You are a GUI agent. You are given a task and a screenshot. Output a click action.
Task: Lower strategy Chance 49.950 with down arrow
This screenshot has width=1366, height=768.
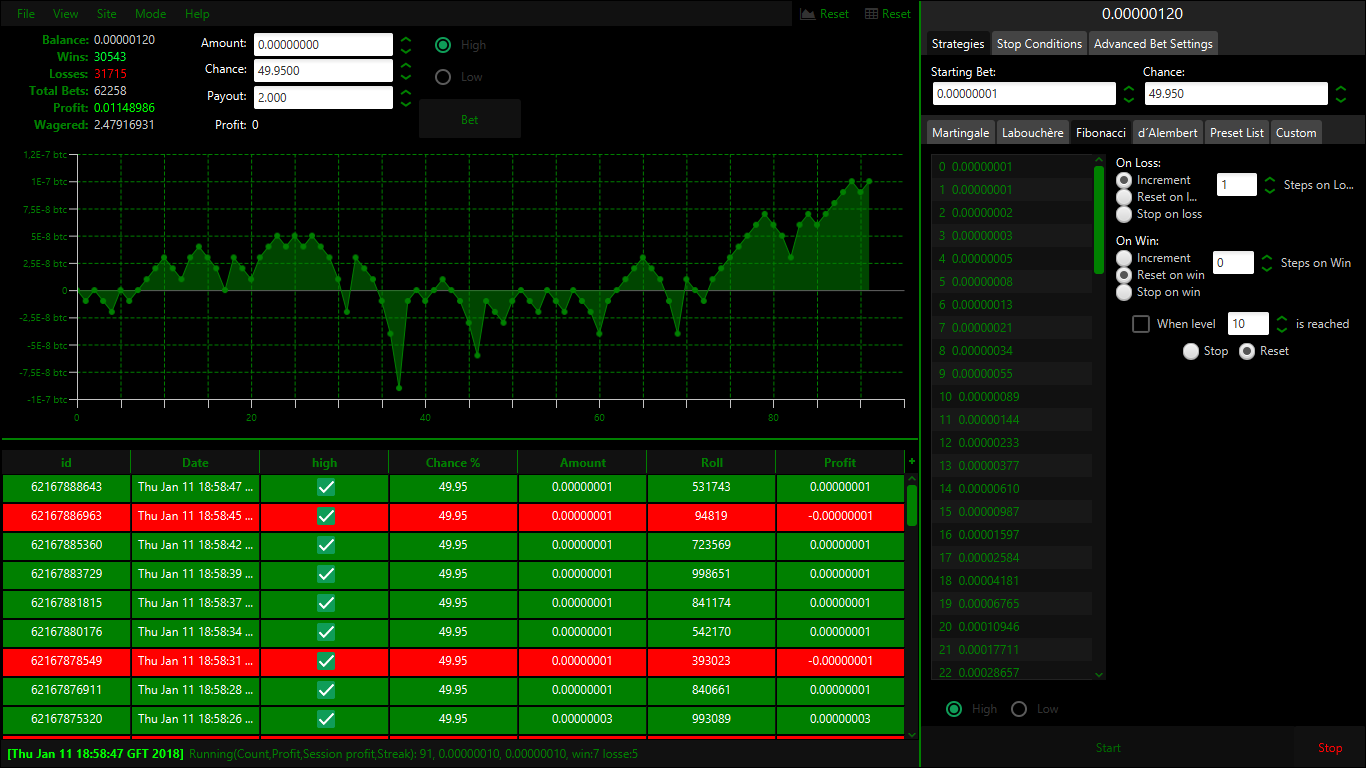click(x=1341, y=99)
